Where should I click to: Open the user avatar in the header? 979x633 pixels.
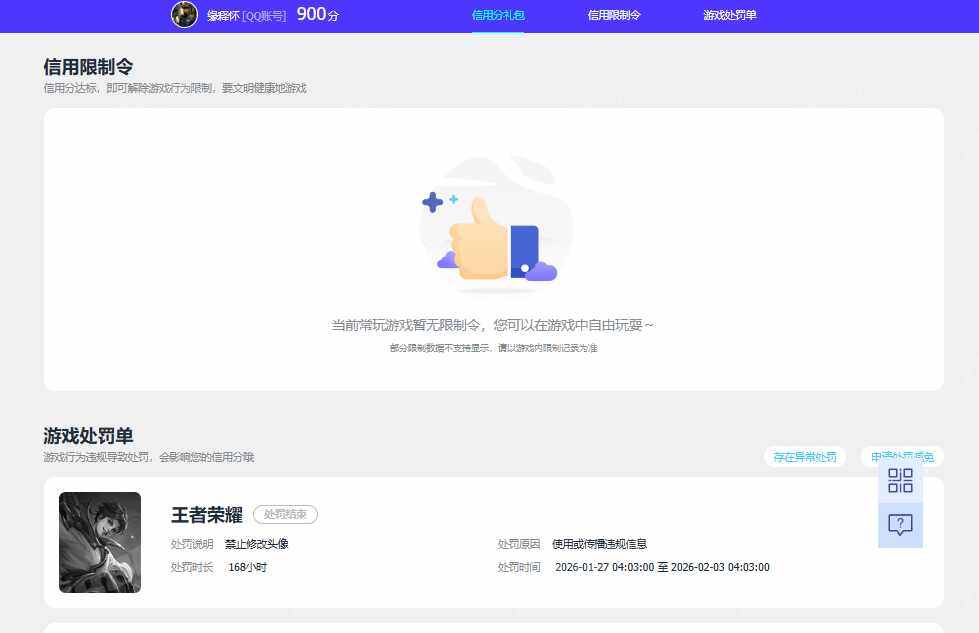pos(184,14)
